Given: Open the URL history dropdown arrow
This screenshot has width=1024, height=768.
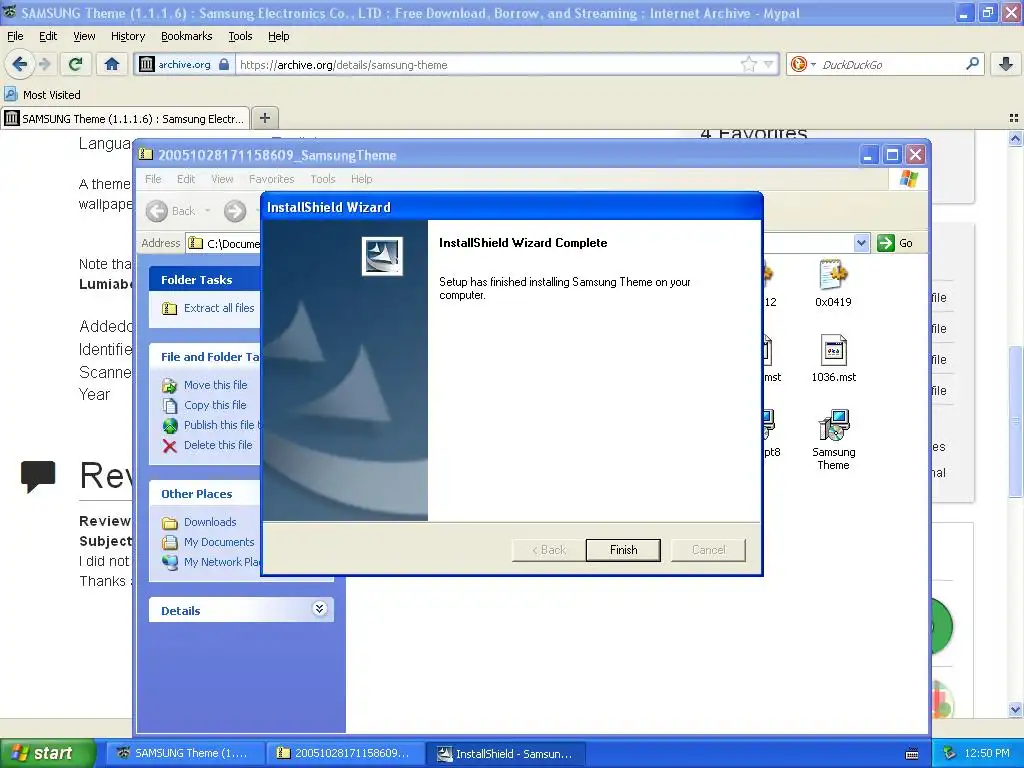Looking at the screenshot, I should (769, 64).
